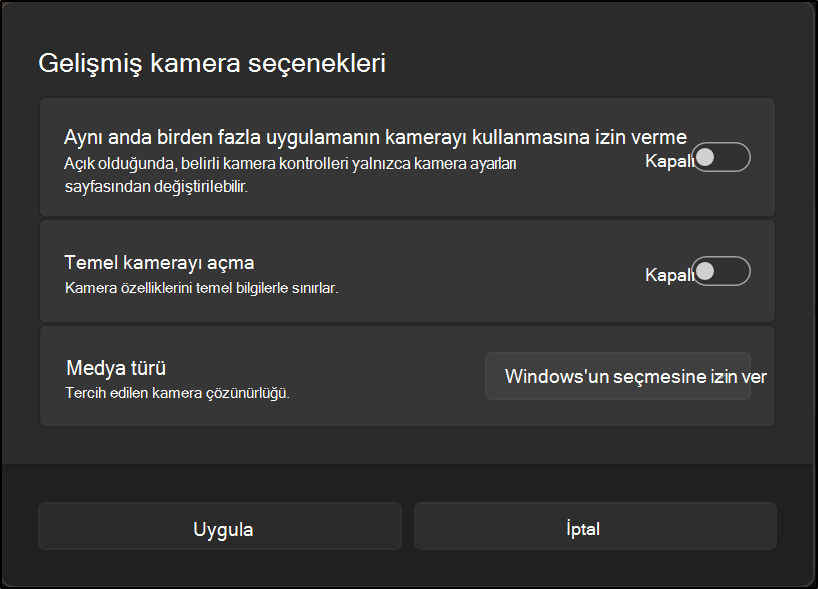The width and height of the screenshot is (818, 589).
Task: Enable the Temel kamerayı açma switch
Action: (x=721, y=271)
